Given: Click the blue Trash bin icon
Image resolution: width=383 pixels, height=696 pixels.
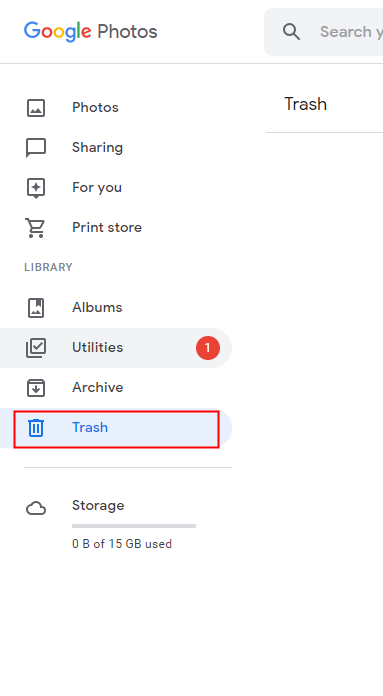Looking at the screenshot, I should tap(36, 428).
